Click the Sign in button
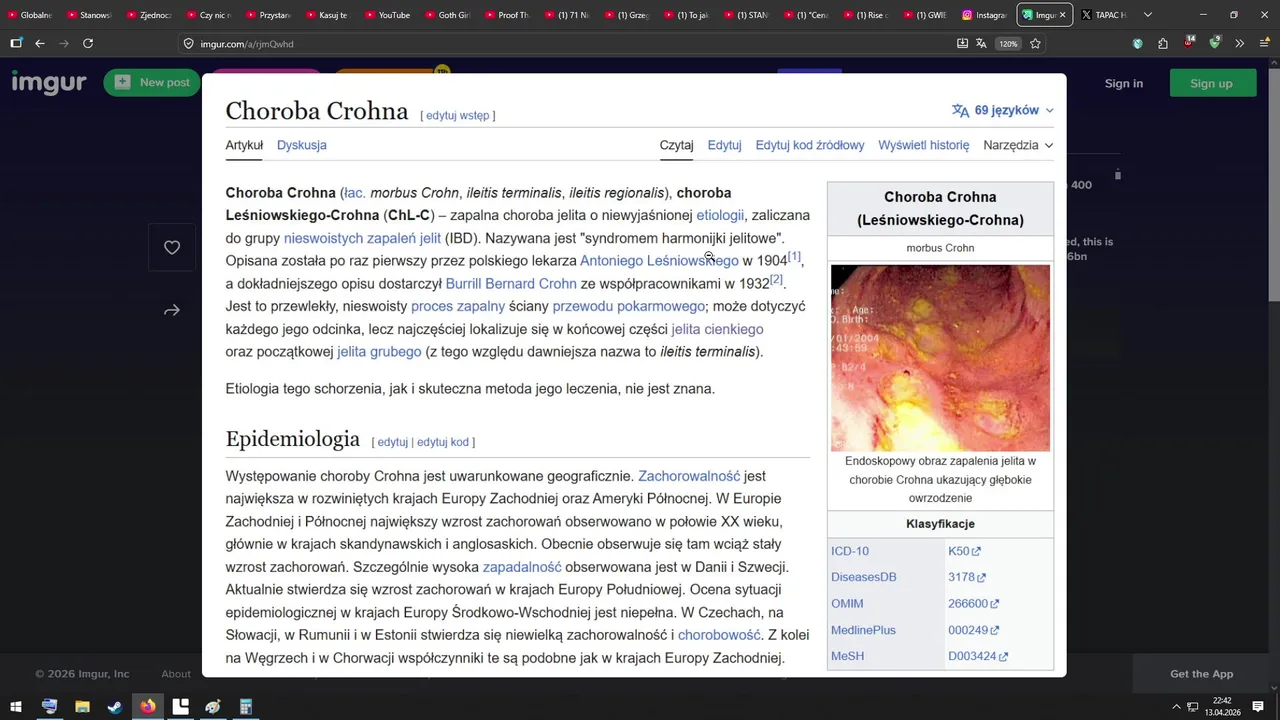 tap(1124, 83)
